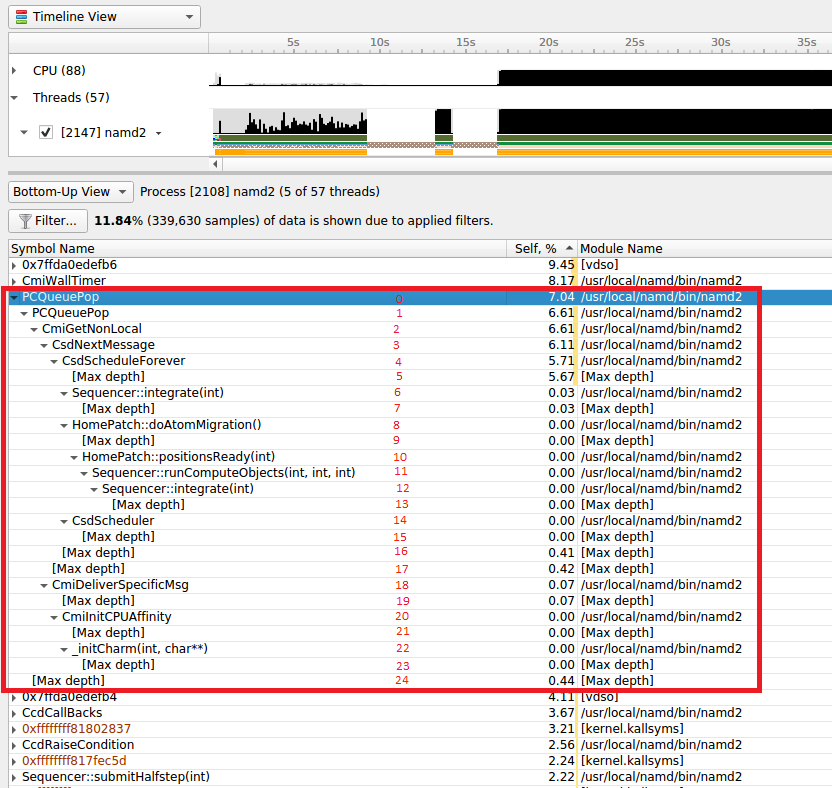Select the HomePatch::doAtomMigration() row
The width and height of the screenshot is (832, 788).
pyautogui.click(x=166, y=425)
